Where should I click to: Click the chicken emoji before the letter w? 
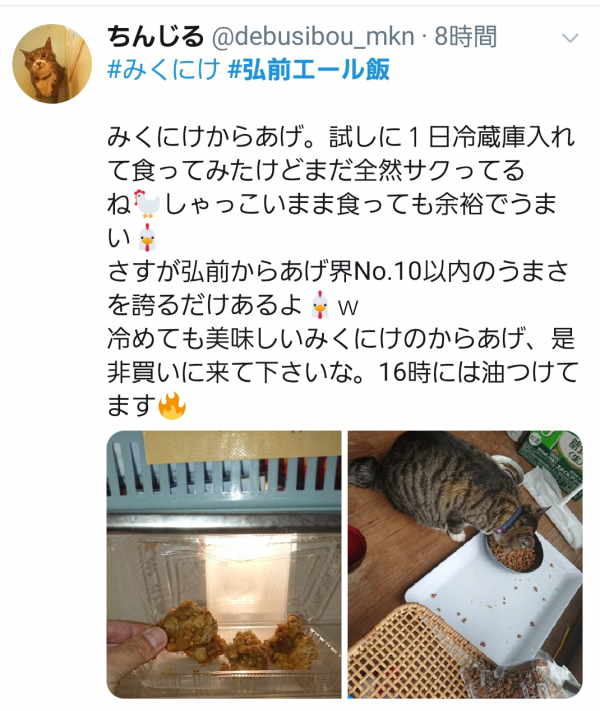pyautogui.click(x=321, y=305)
